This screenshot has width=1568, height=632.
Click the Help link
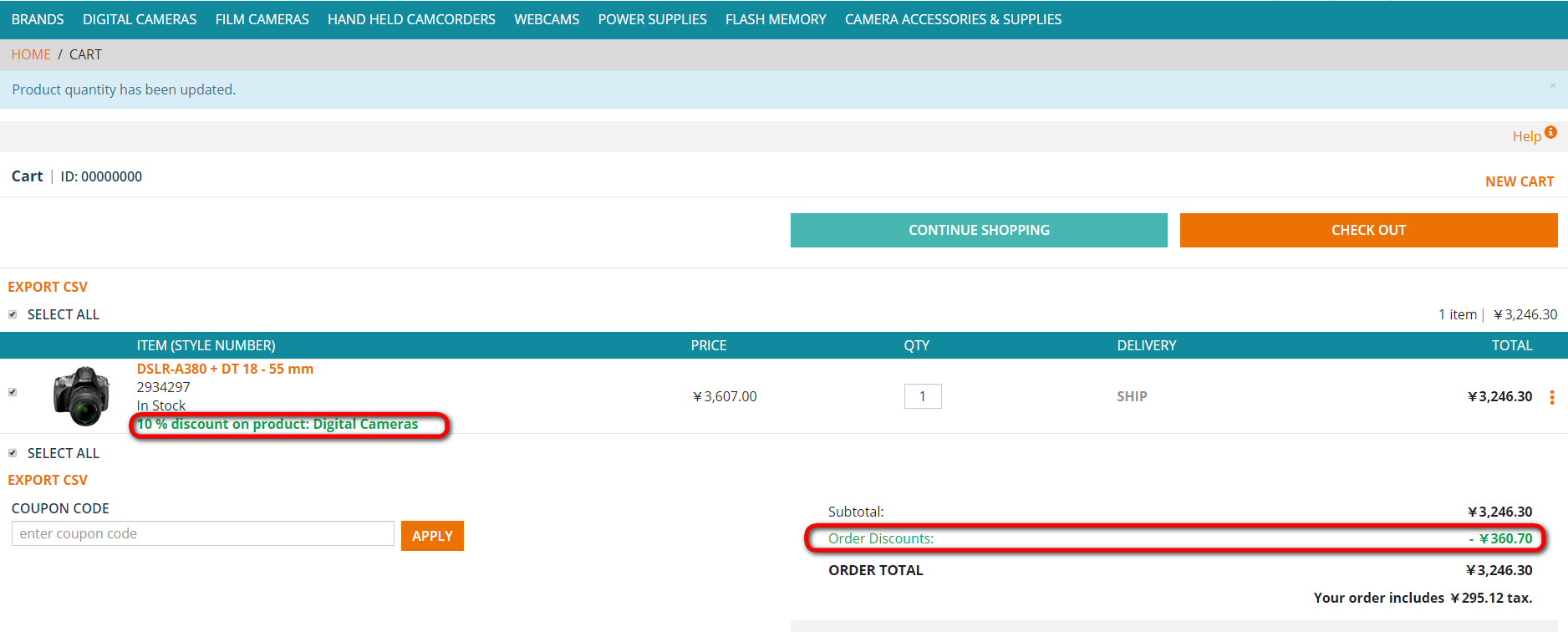pos(1526,136)
